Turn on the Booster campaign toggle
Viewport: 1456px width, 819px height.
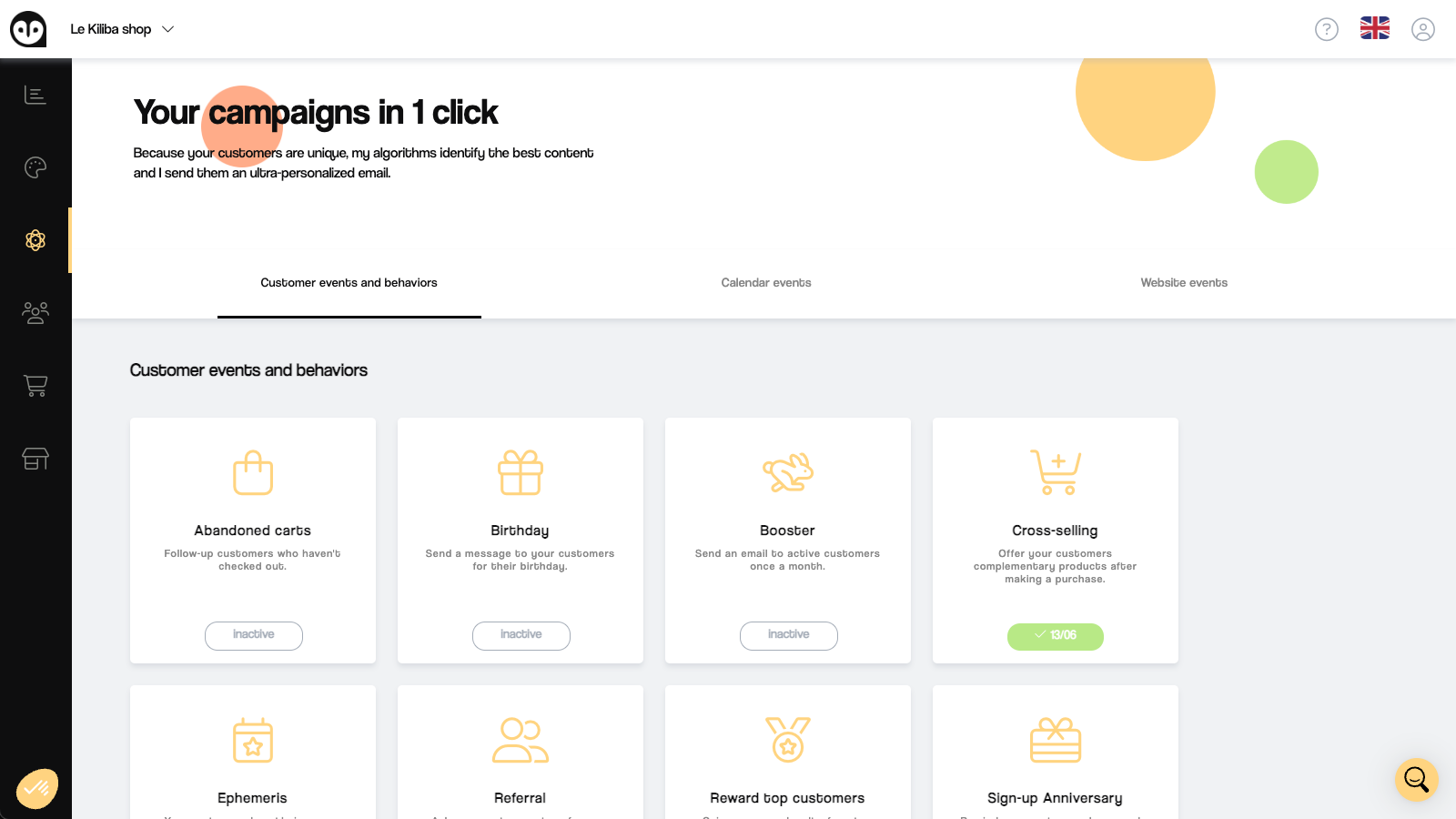click(788, 635)
